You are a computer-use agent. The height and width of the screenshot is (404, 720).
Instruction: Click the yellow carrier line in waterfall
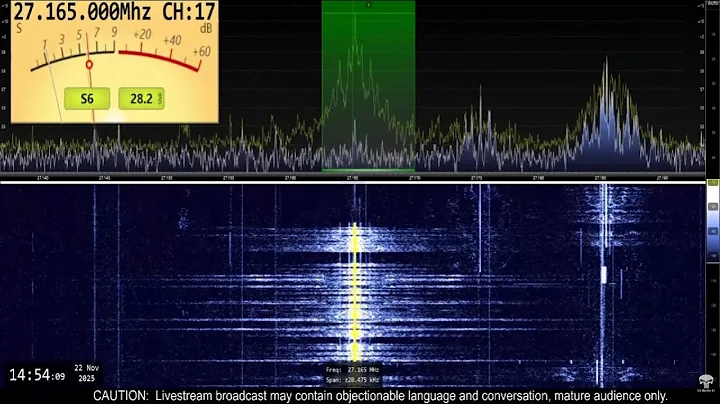tap(354, 292)
